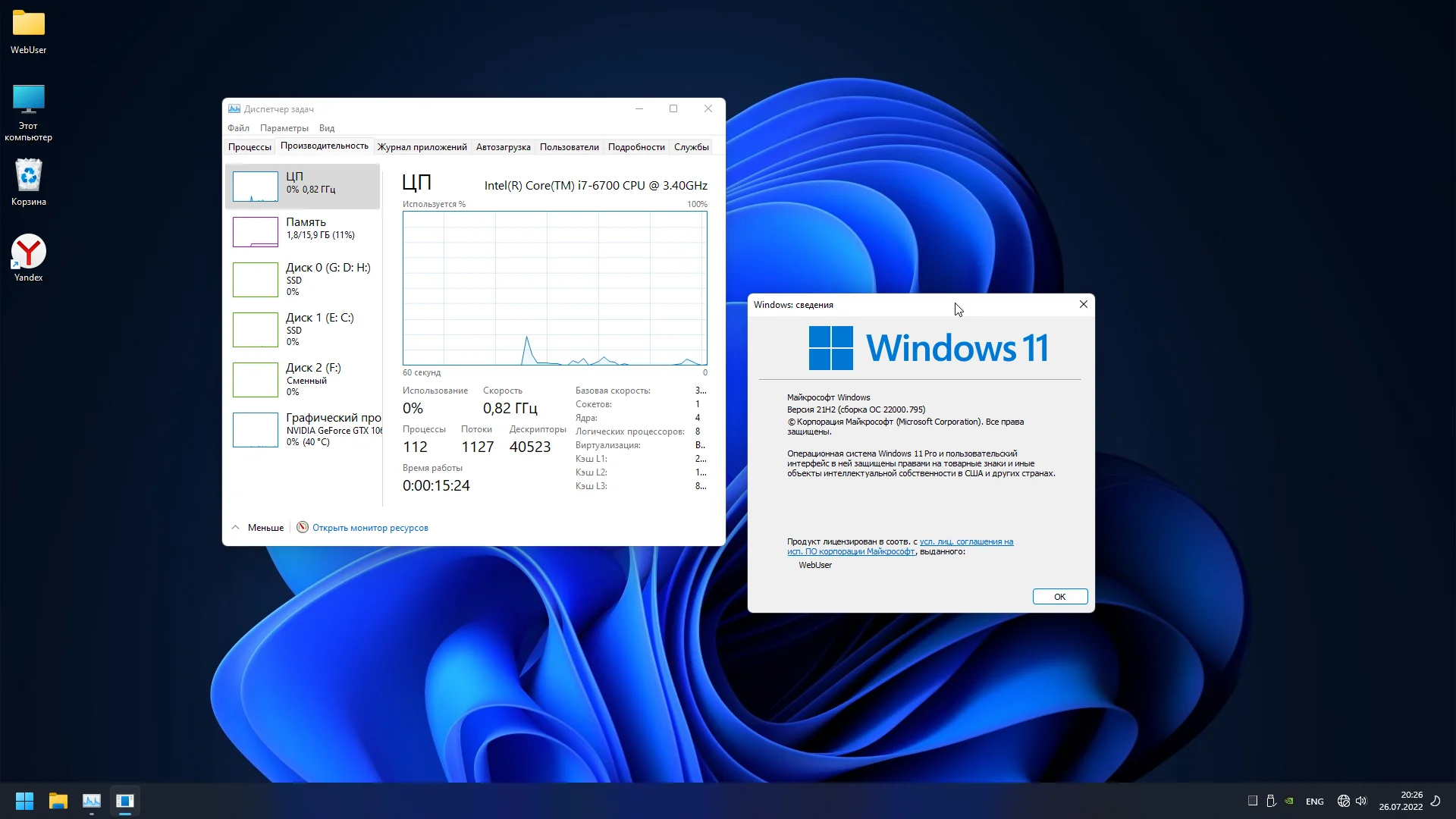The image size is (1456, 819).
Task: Open the Параметры menu
Action: [284, 128]
